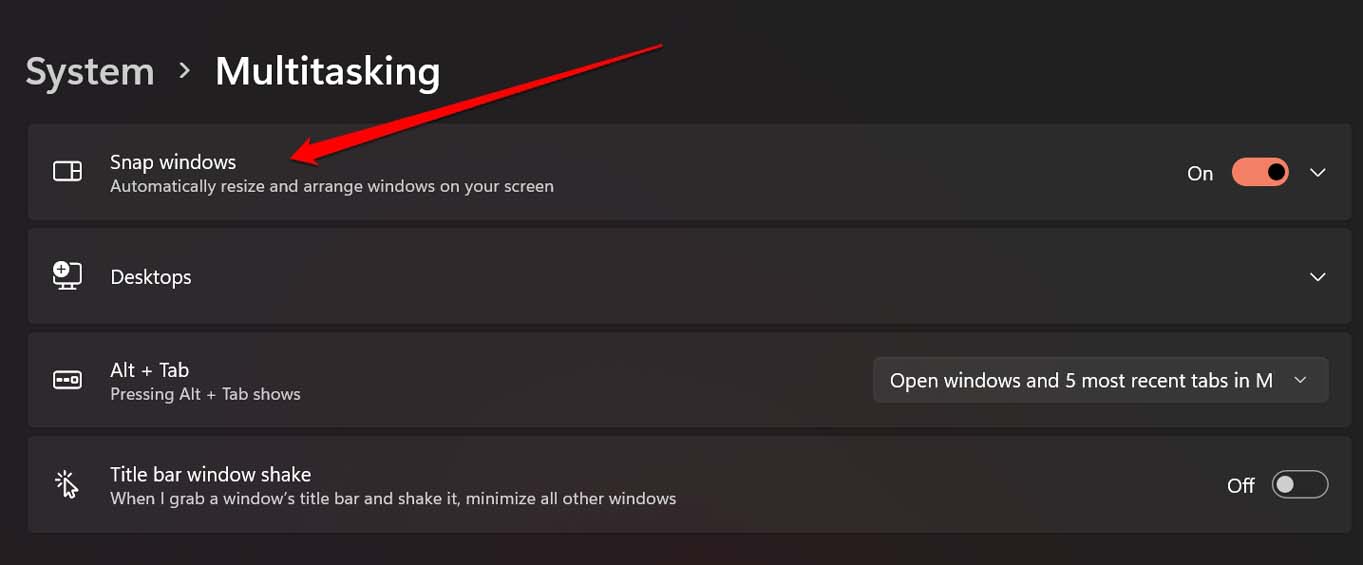Open the Alt + Tab shows dropdown
This screenshot has width=1363, height=565.
pos(1101,380)
